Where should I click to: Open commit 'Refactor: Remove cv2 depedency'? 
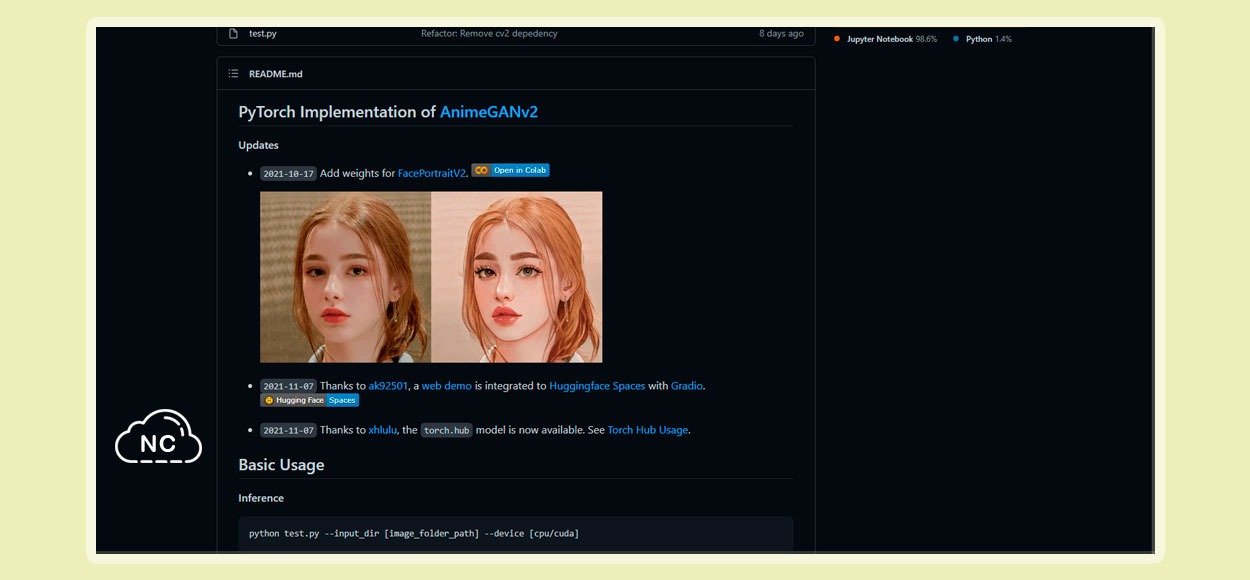pos(489,33)
